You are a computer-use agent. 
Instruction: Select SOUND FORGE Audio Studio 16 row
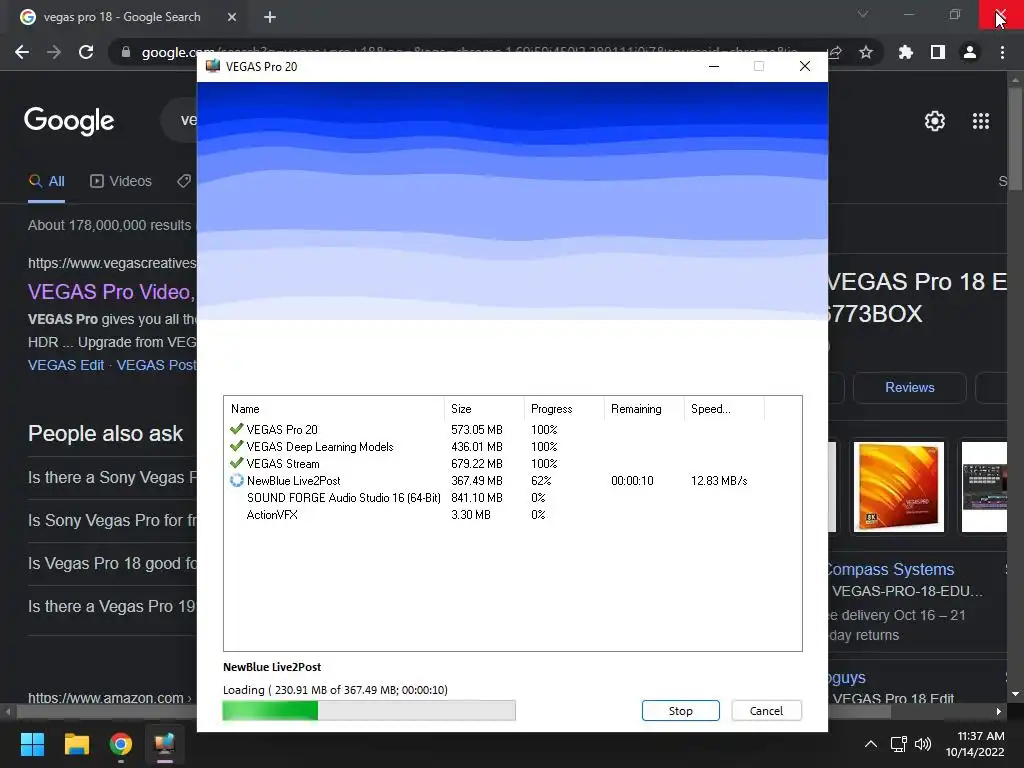(x=512, y=498)
